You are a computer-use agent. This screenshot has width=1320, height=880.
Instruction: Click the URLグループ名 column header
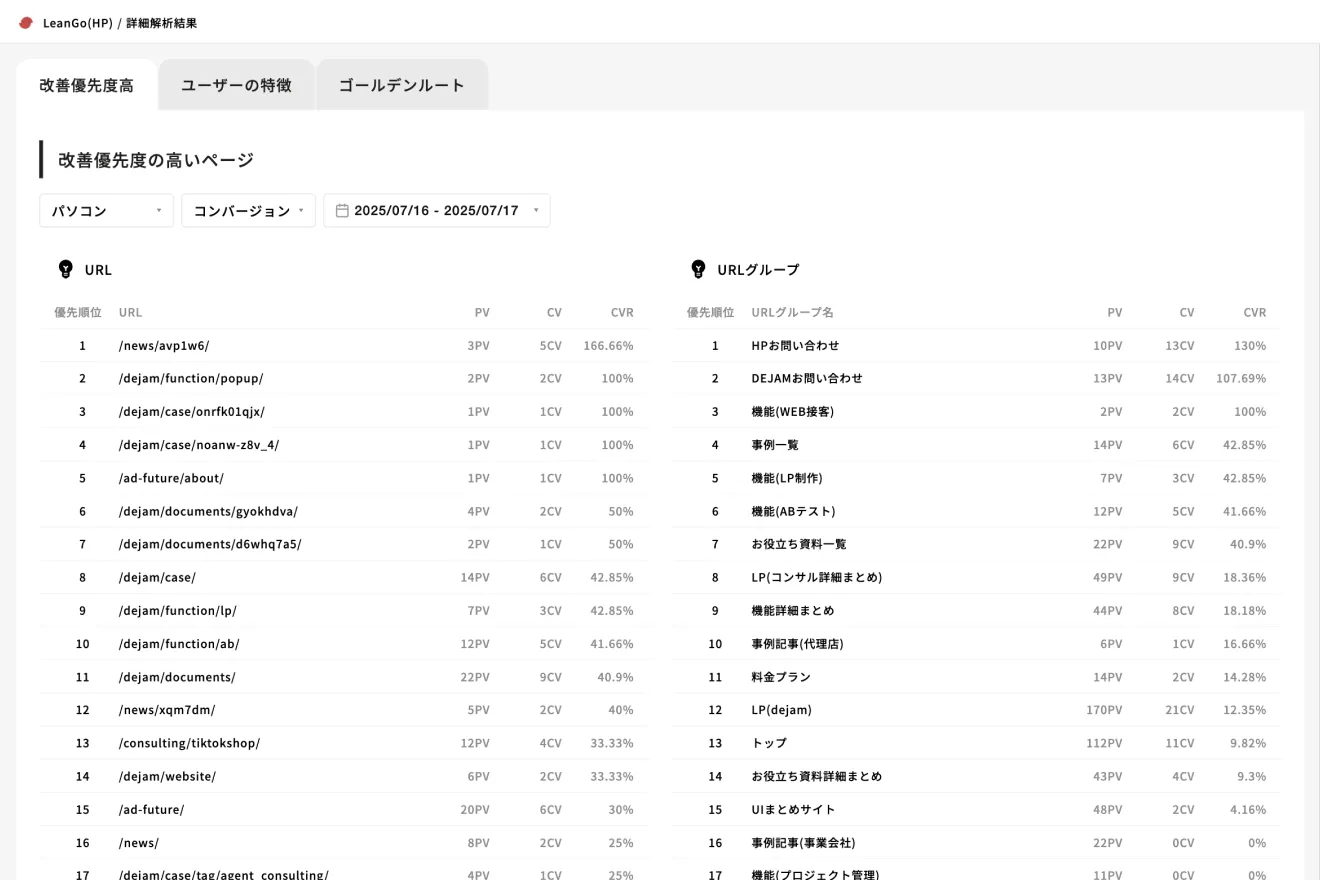(x=792, y=313)
